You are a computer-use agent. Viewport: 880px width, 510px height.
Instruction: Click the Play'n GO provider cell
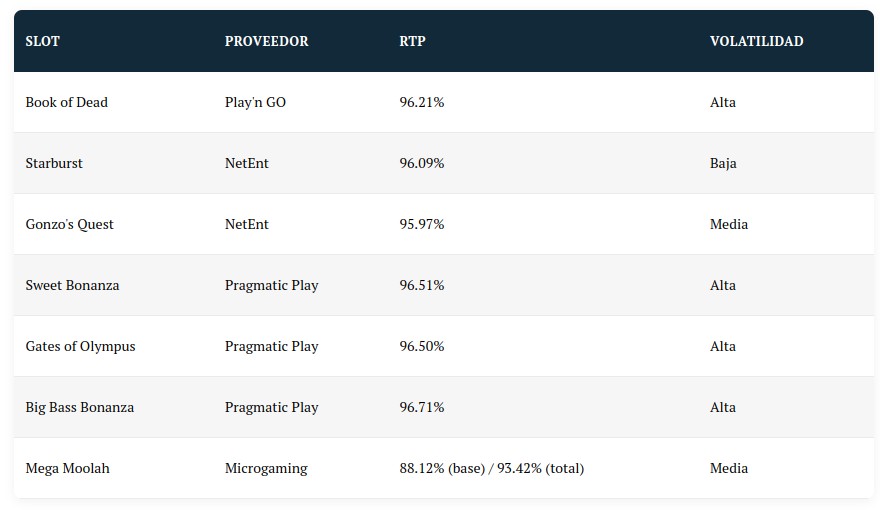point(255,102)
